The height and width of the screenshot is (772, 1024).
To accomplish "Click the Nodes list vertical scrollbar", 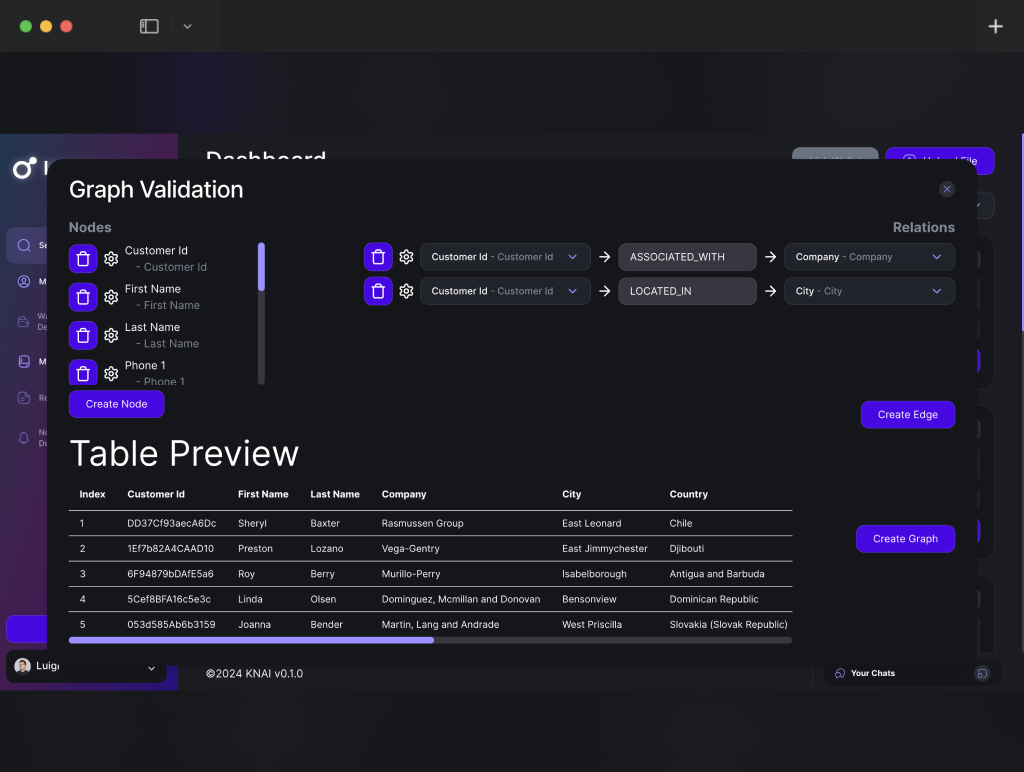I will tap(261, 267).
